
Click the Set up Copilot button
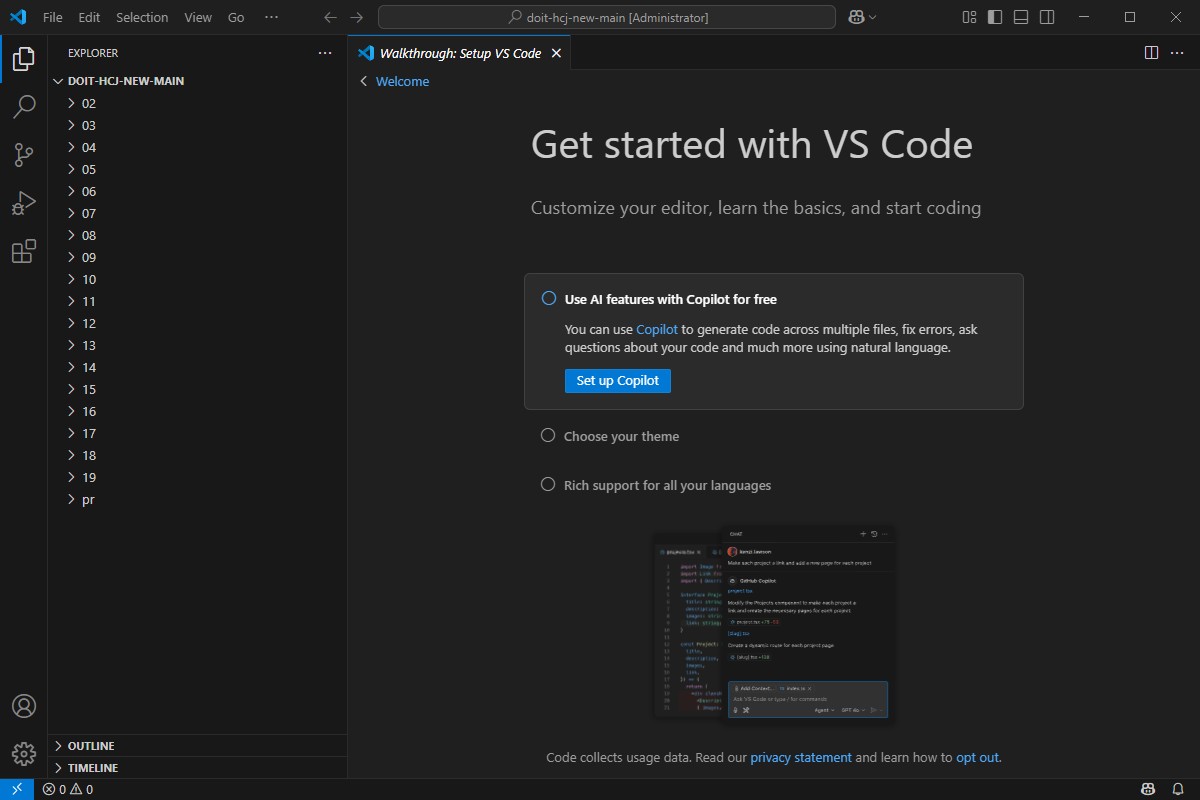(x=618, y=380)
